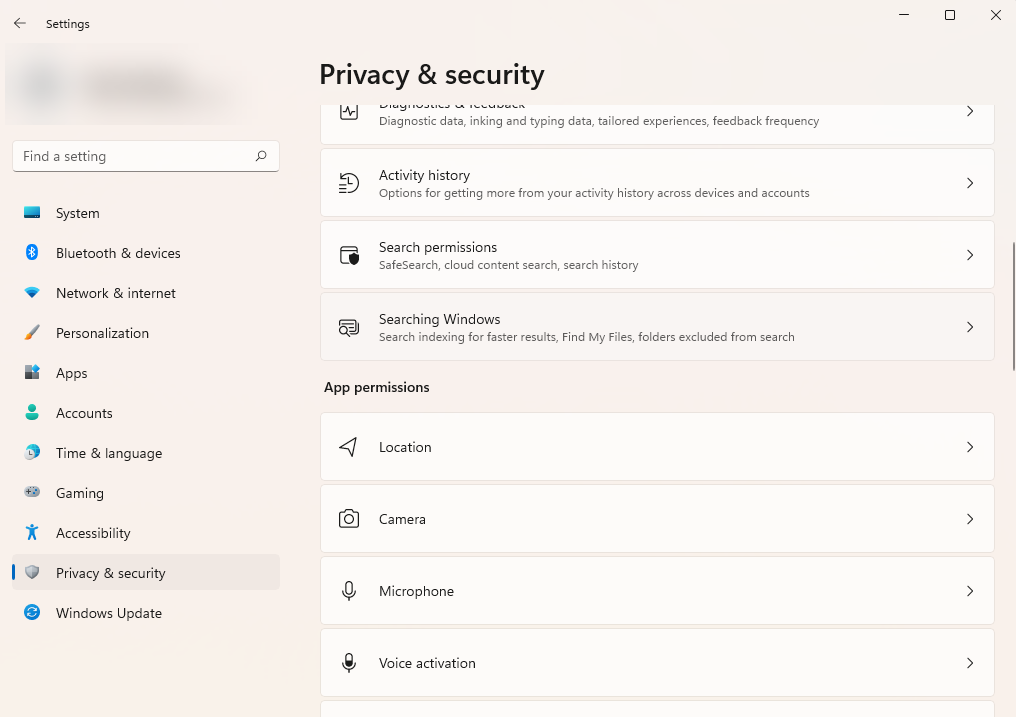Image resolution: width=1016 pixels, height=717 pixels.
Task: Open Gaming settings
Action: (146, 493)
